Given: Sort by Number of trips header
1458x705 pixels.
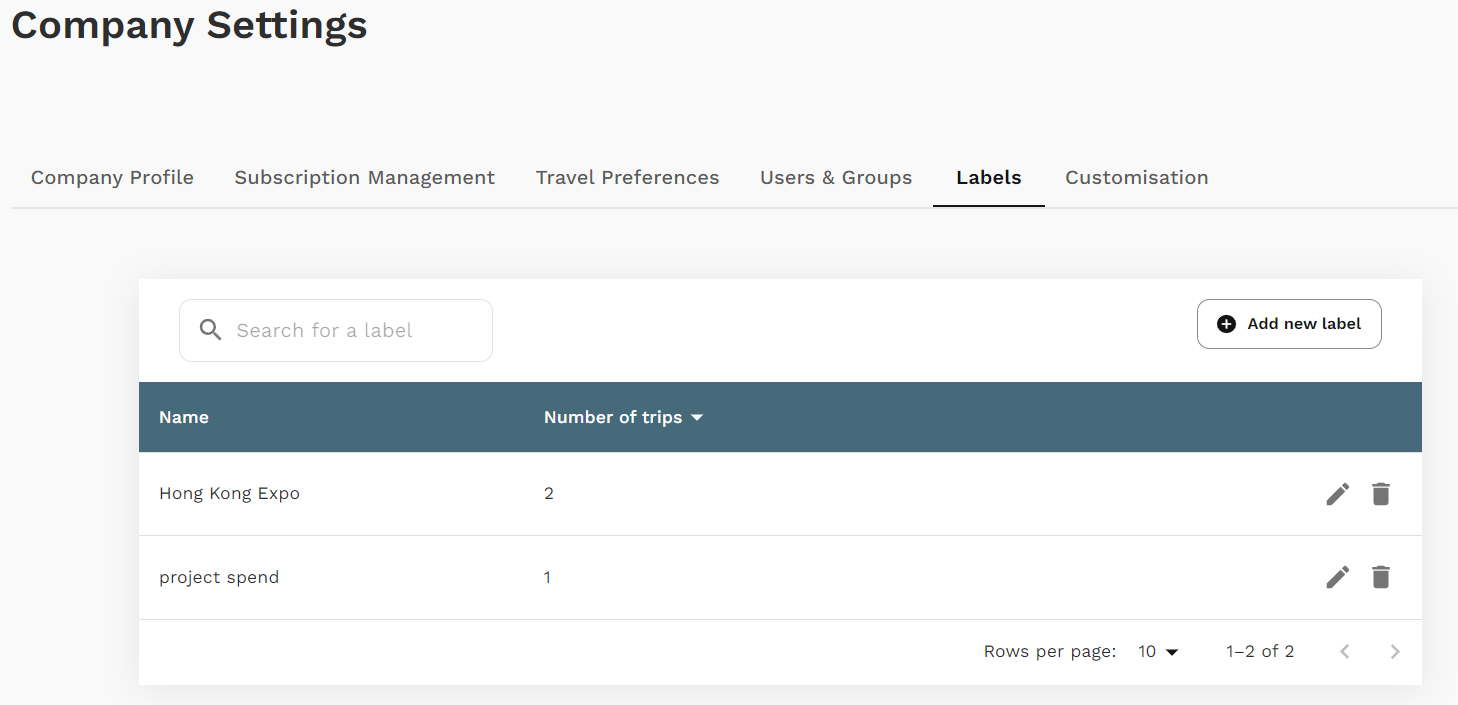Looking at the screenshot, I should click(x=613, y=417).
